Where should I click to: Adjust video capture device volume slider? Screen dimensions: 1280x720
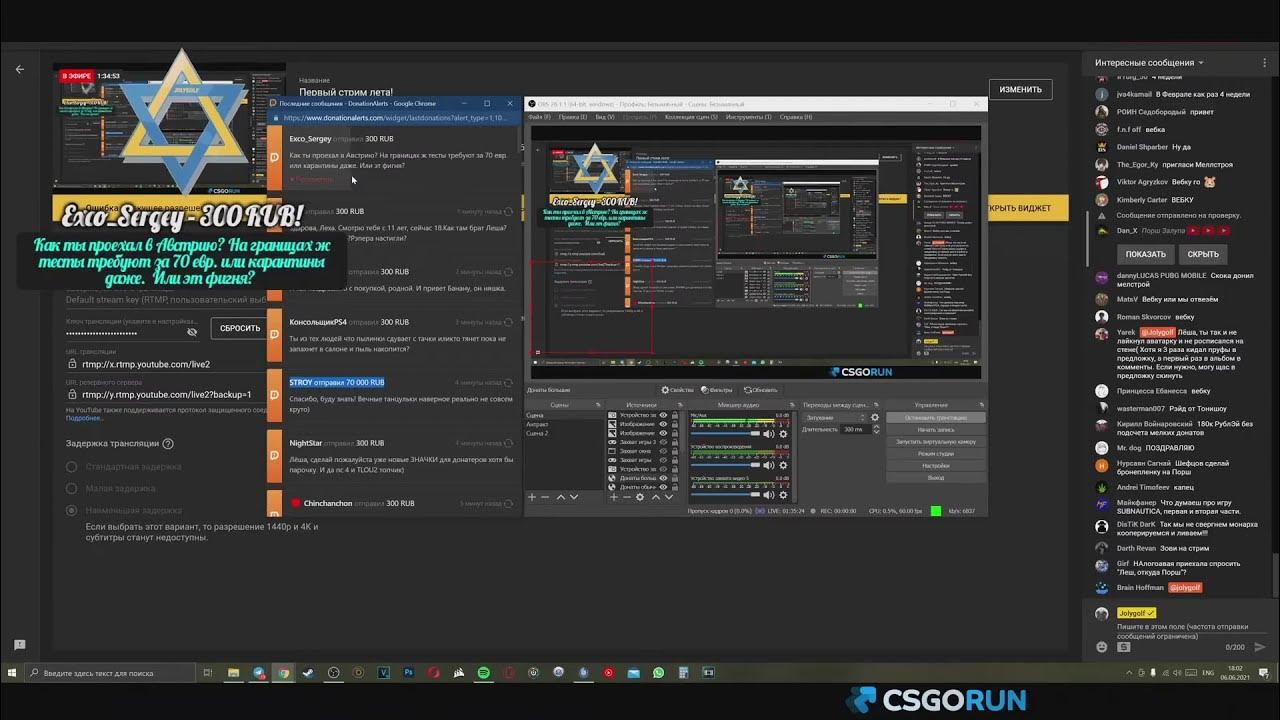click(x=725, y=494)
